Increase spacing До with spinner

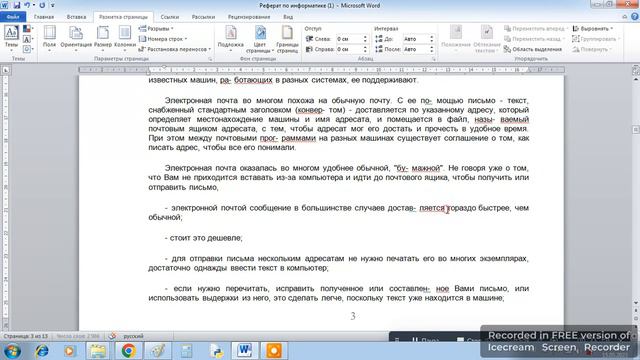432,37
